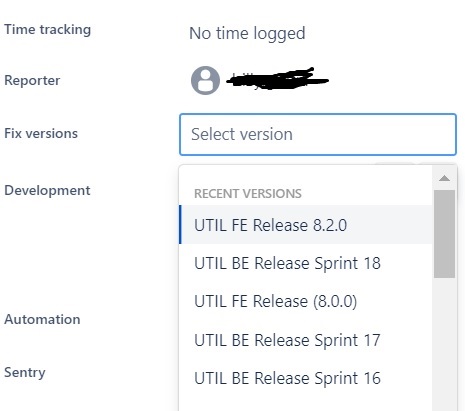The width and height of the screenshot is (465, 411).
Task: Pick UTIL FE Release (8.0.0) option
Action: tap(306, 301)
